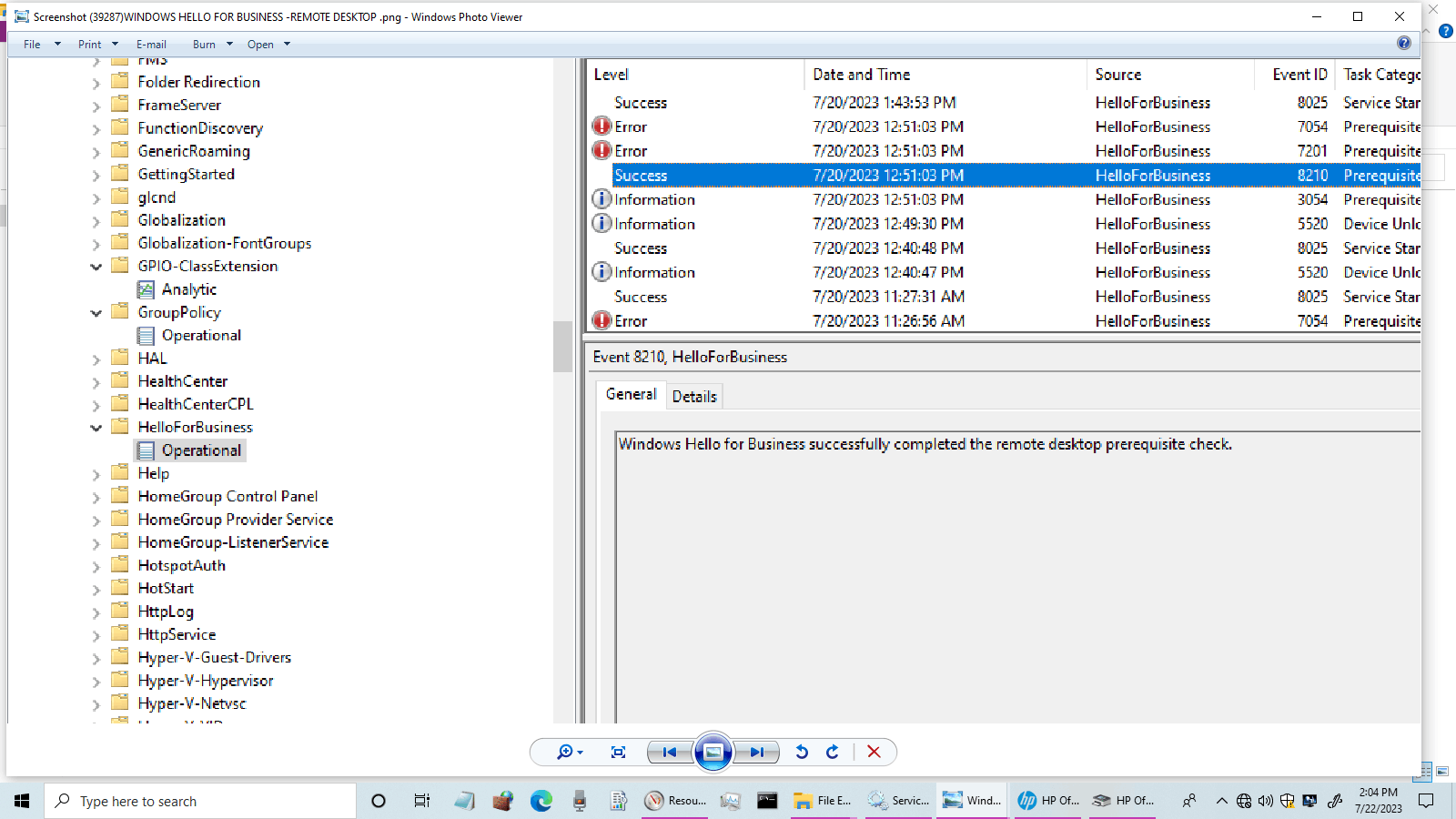Switch to the Details tab
Viewport: 1456px width, 819px height.
694,396
